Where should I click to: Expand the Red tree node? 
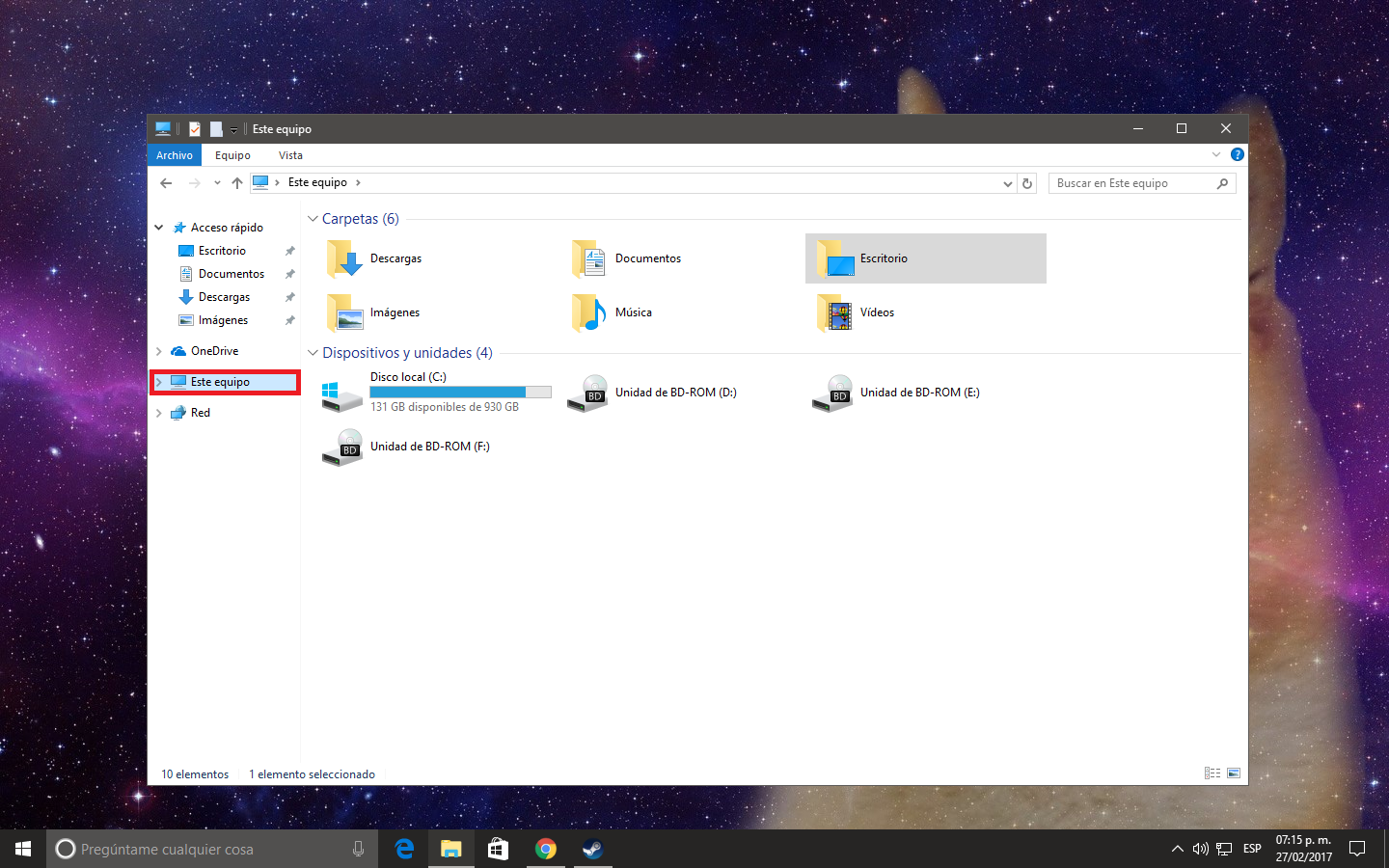click(159, 413)
